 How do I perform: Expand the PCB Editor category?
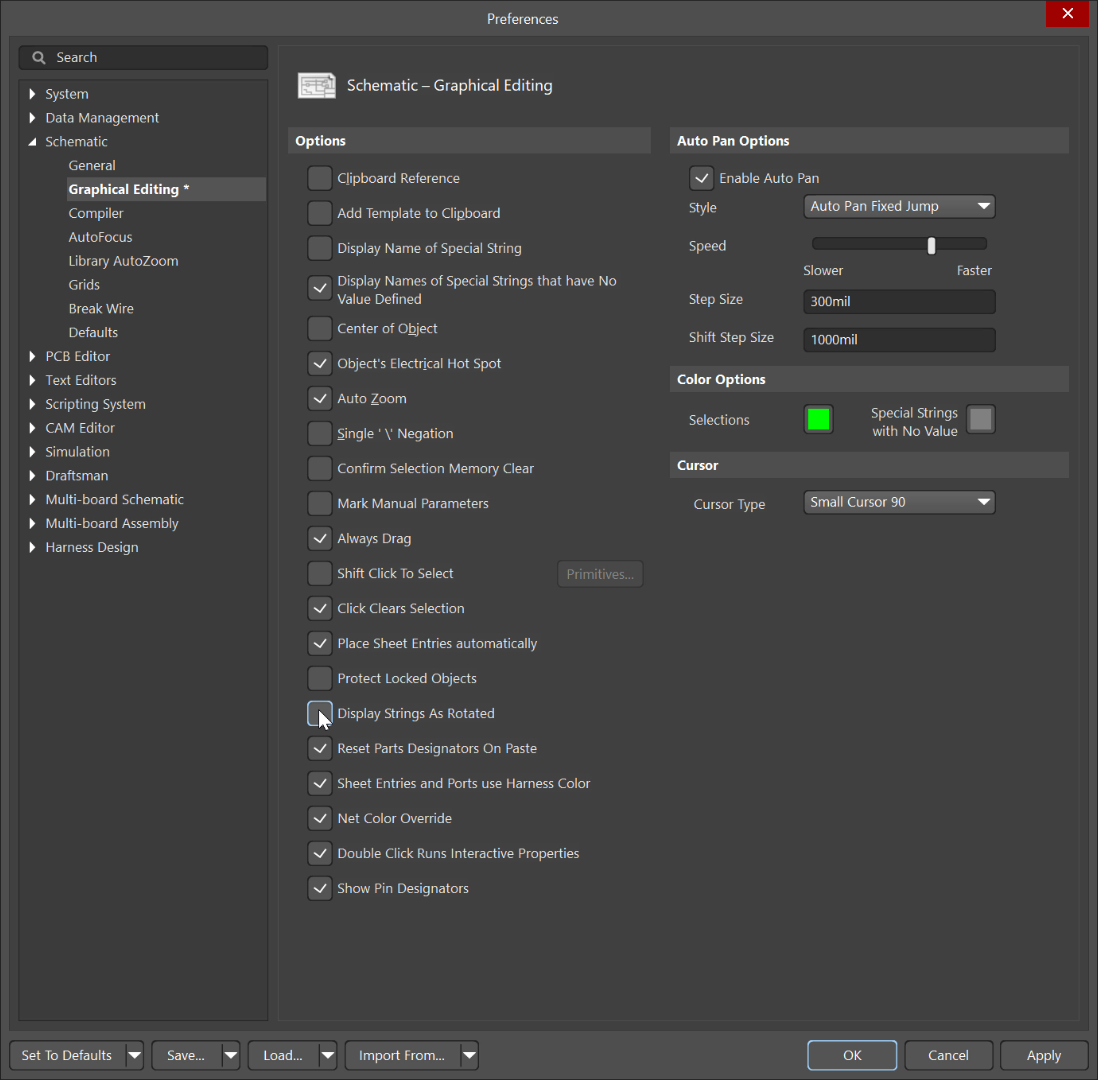coord(31,356)
